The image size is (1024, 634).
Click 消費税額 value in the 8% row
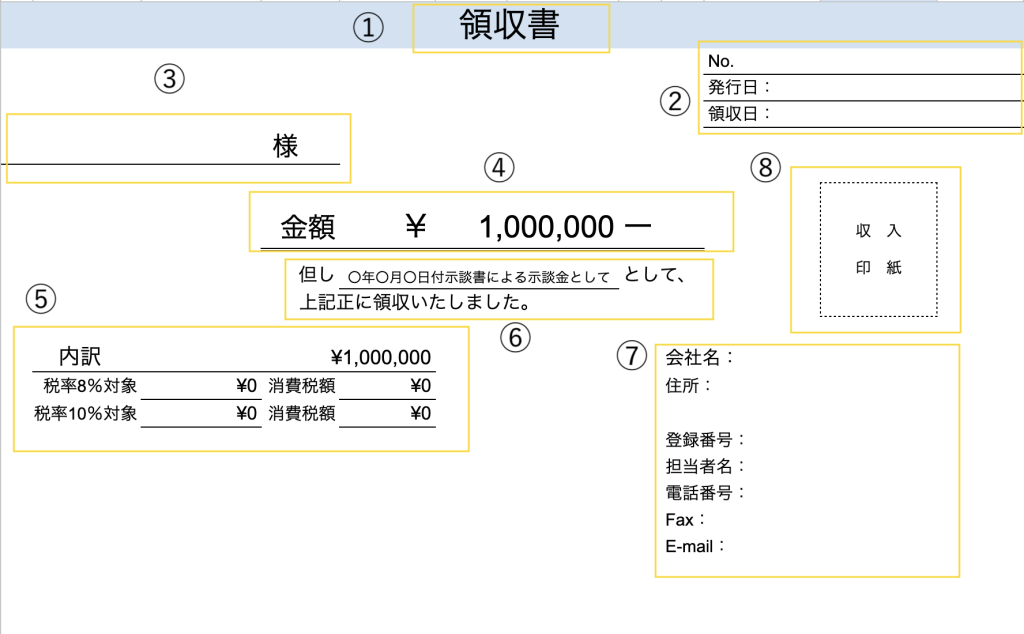[388, 386]
